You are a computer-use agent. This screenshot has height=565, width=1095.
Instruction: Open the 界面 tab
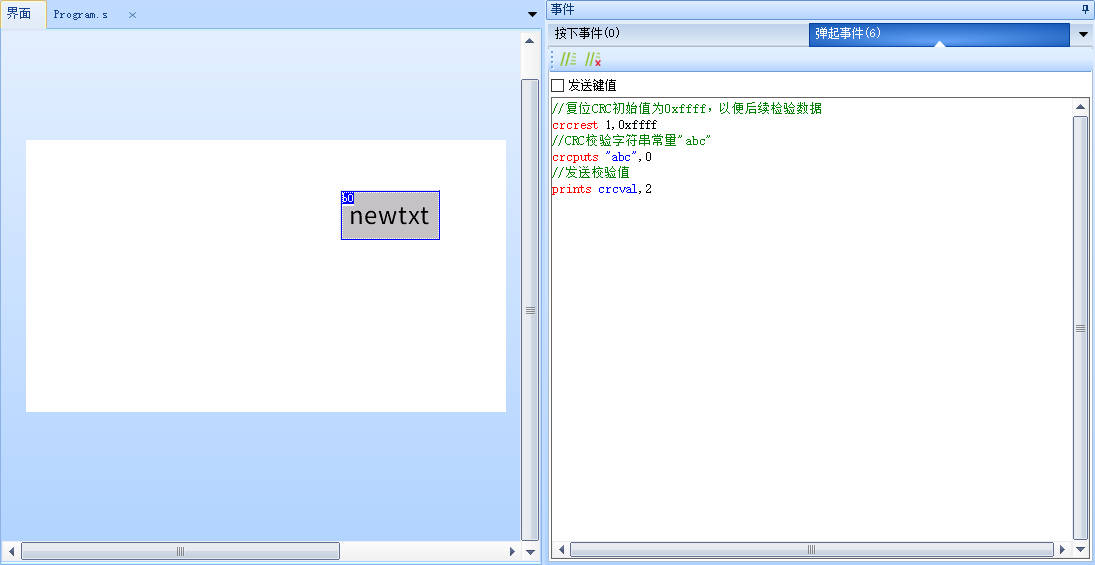tap(20, 14)
